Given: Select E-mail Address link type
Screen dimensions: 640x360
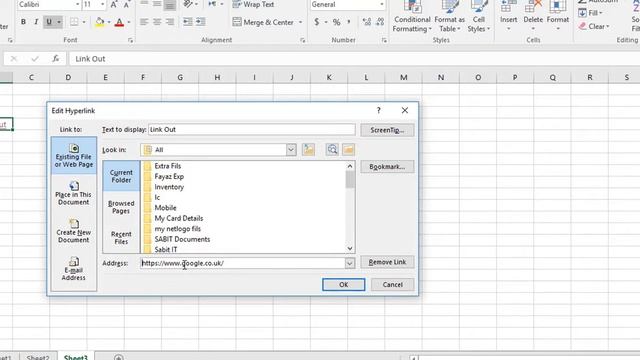Looking at the screenshot, I should click(74, 269).
